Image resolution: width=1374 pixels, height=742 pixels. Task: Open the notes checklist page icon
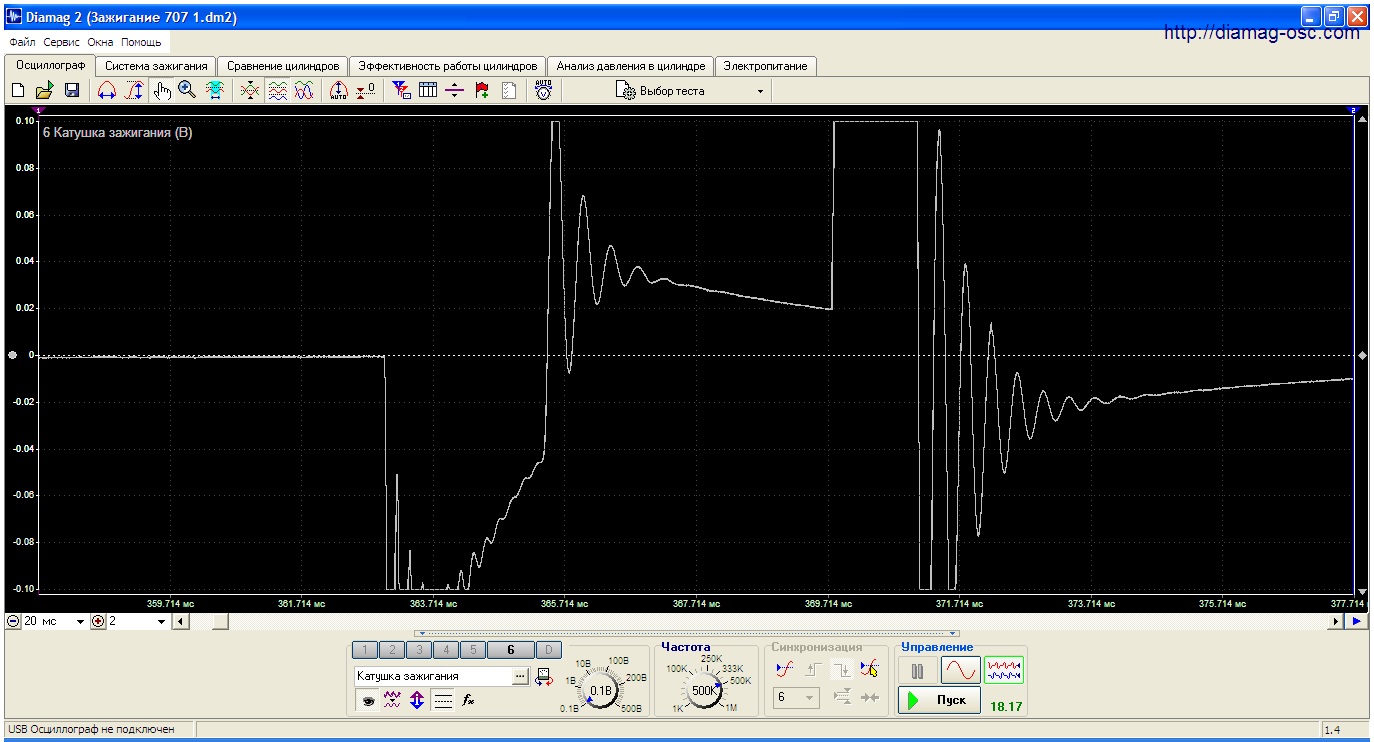(x=509, y=90)
